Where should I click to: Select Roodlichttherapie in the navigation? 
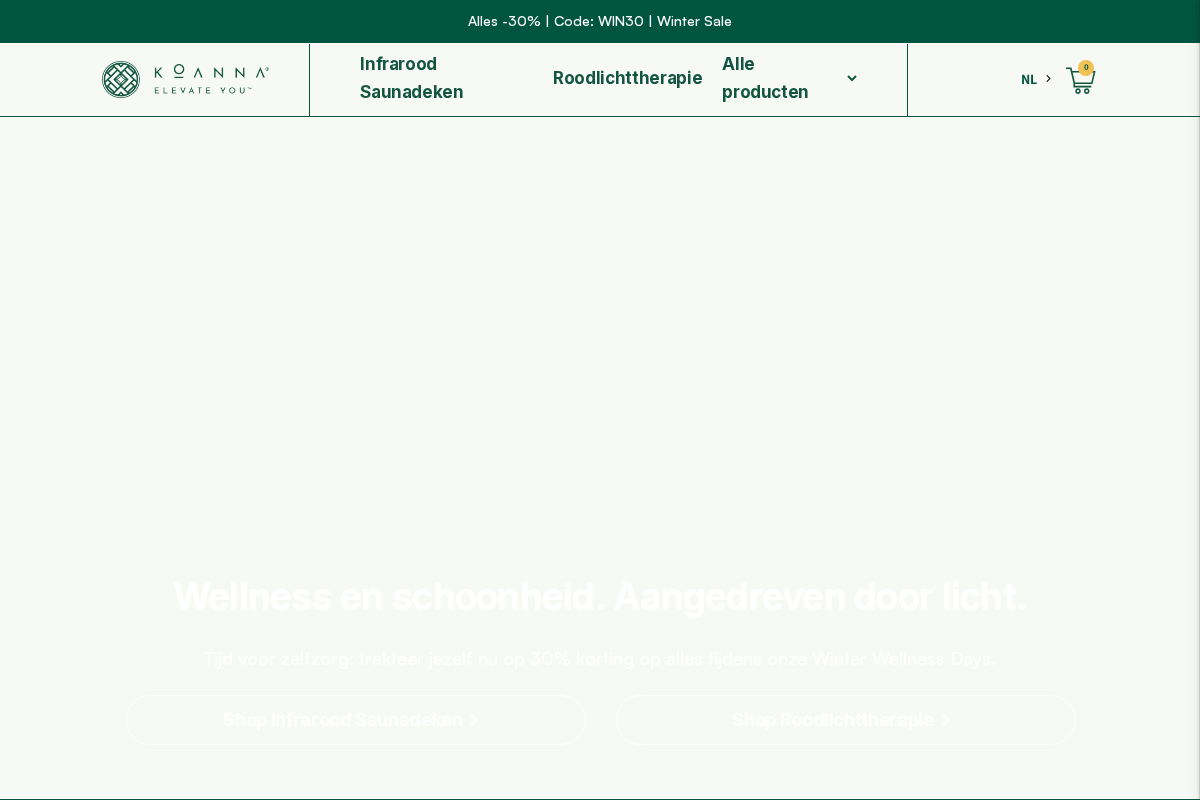tap(627, 78)
